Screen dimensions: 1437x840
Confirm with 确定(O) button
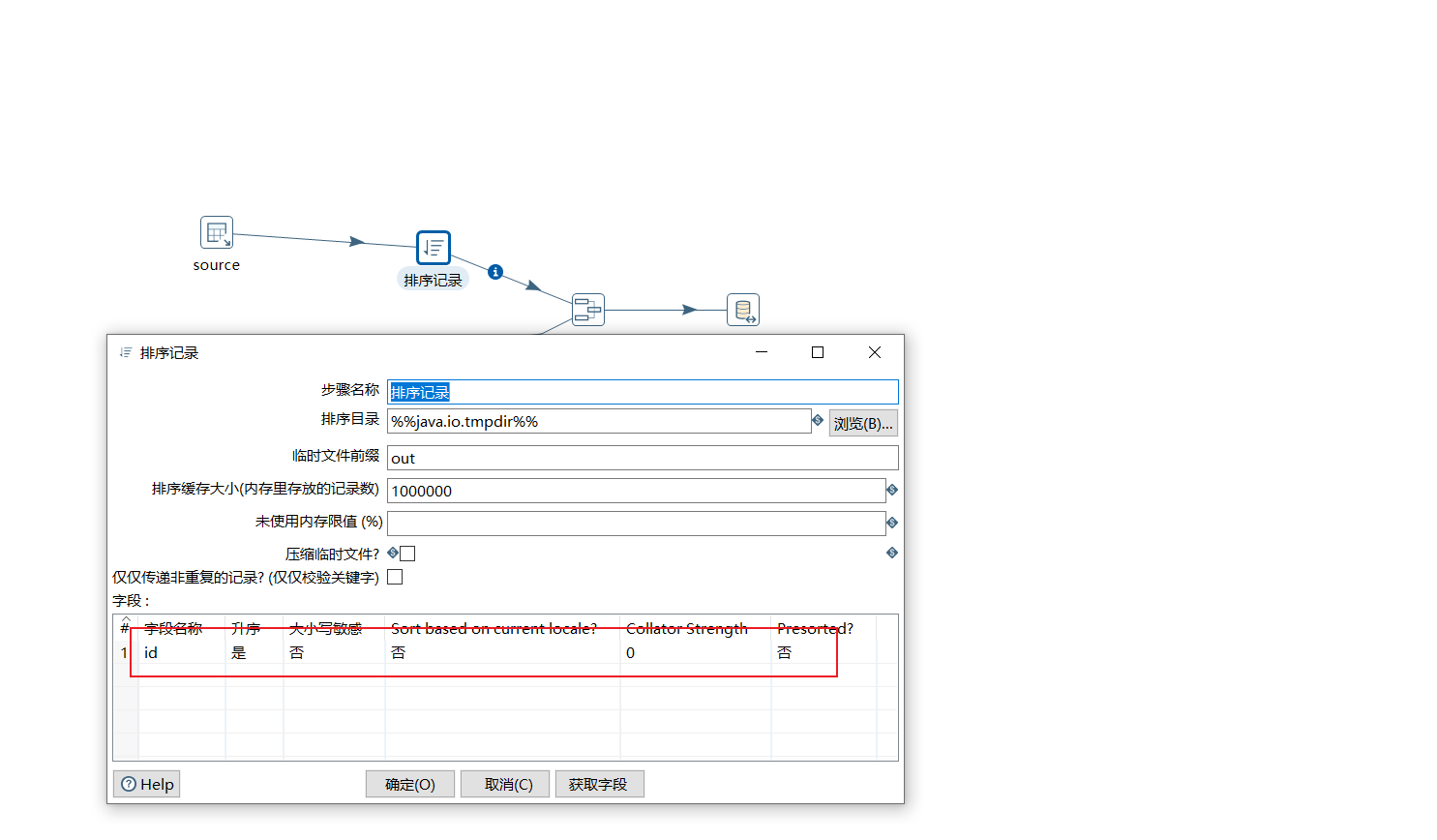(410, 784)
